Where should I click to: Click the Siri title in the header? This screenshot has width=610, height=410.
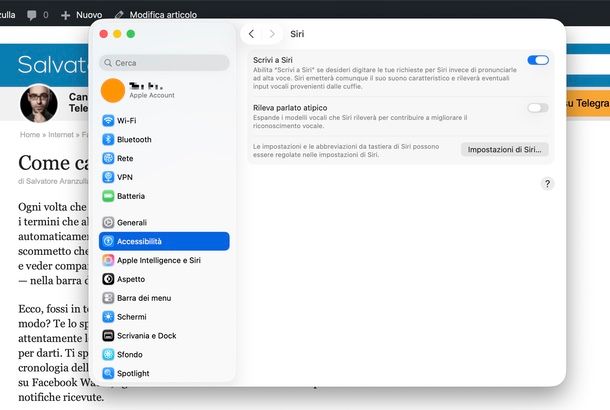297,34
